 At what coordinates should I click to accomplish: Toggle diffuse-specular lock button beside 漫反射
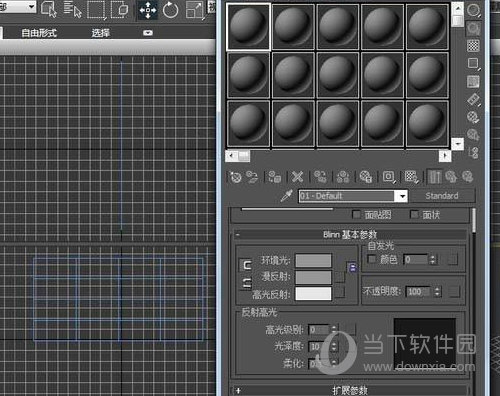point(246,283)
